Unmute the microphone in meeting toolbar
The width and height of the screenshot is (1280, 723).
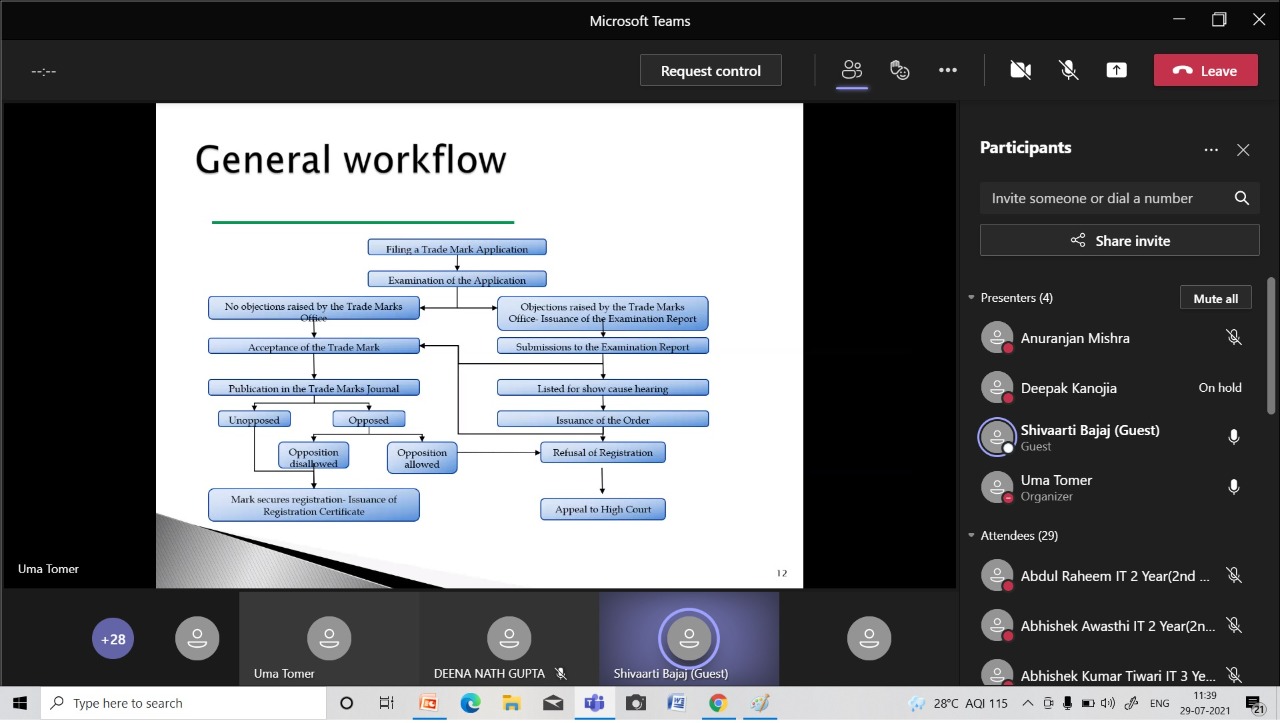(x=1068, y=70)
